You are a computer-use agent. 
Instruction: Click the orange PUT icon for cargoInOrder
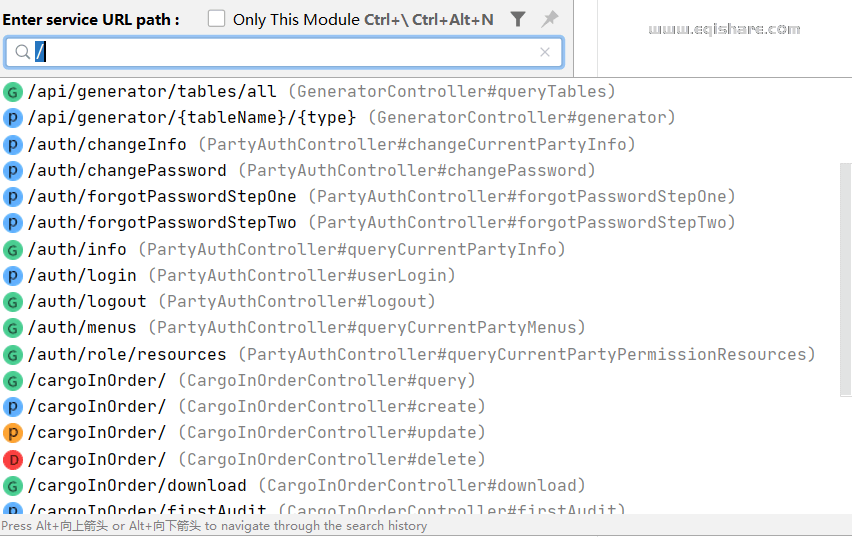(x=13, y=433)
